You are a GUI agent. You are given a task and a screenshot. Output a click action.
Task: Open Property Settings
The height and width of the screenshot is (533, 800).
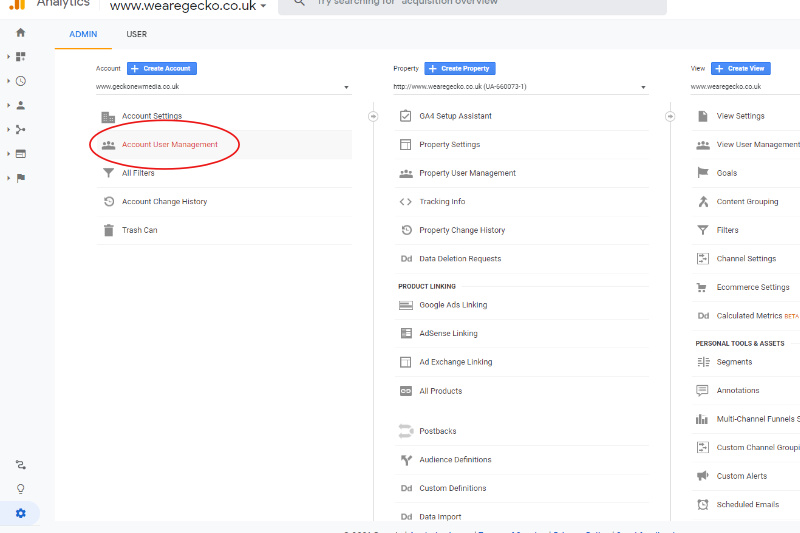(521, 145)
